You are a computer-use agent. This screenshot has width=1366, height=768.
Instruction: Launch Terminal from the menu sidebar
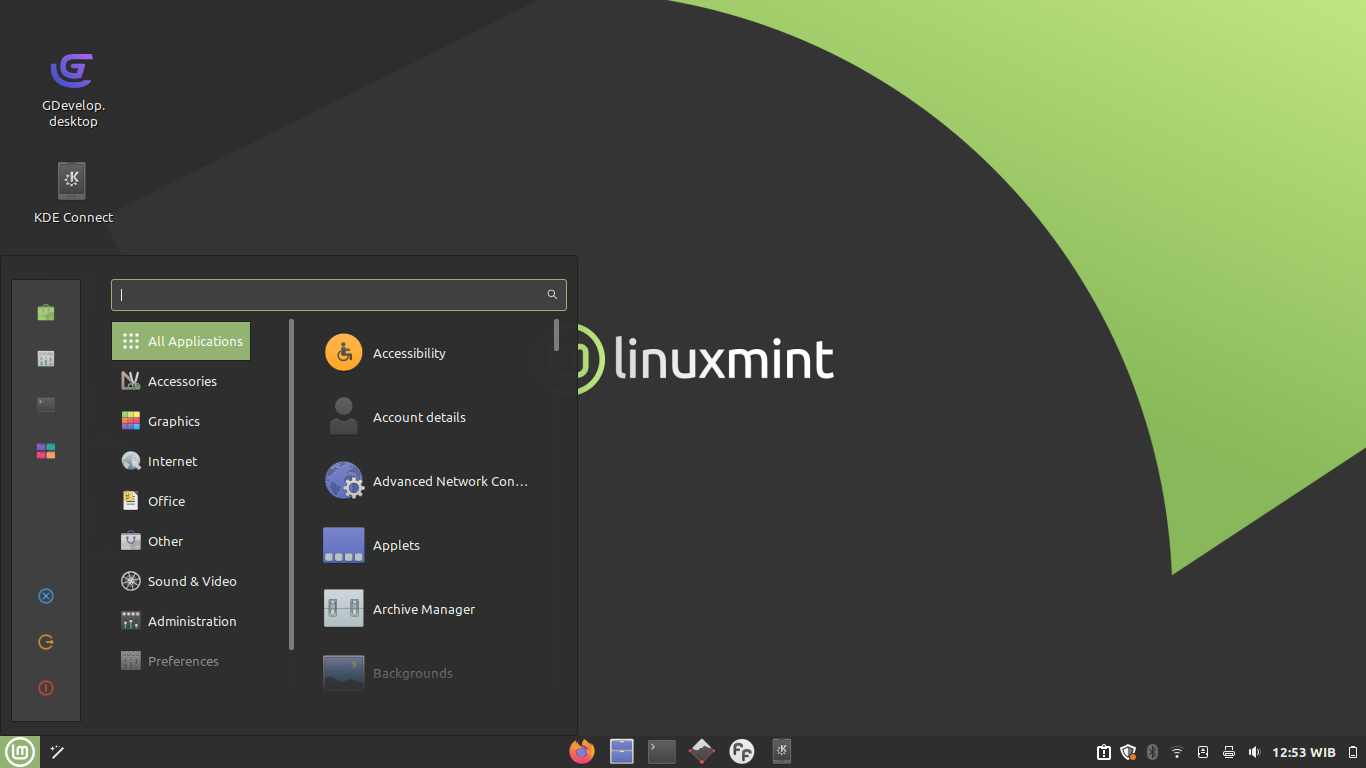(46, 405)
